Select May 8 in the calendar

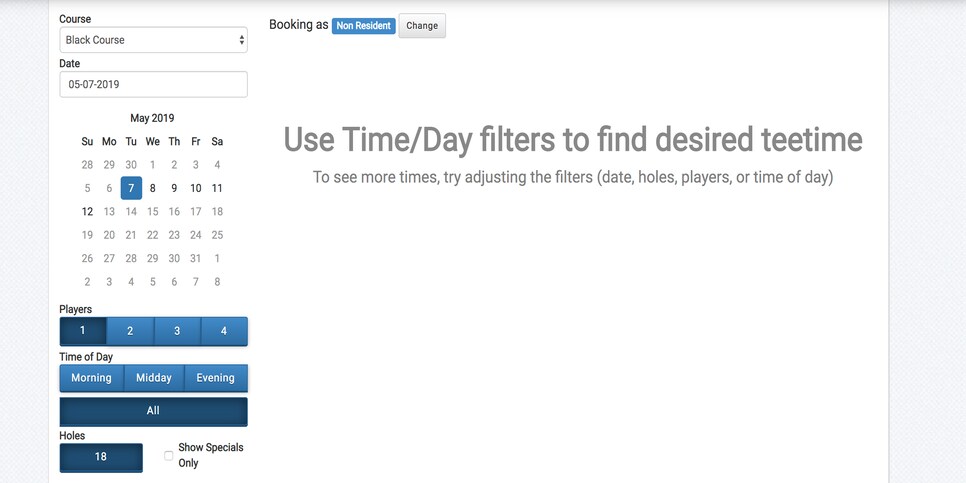pos(153,188)
